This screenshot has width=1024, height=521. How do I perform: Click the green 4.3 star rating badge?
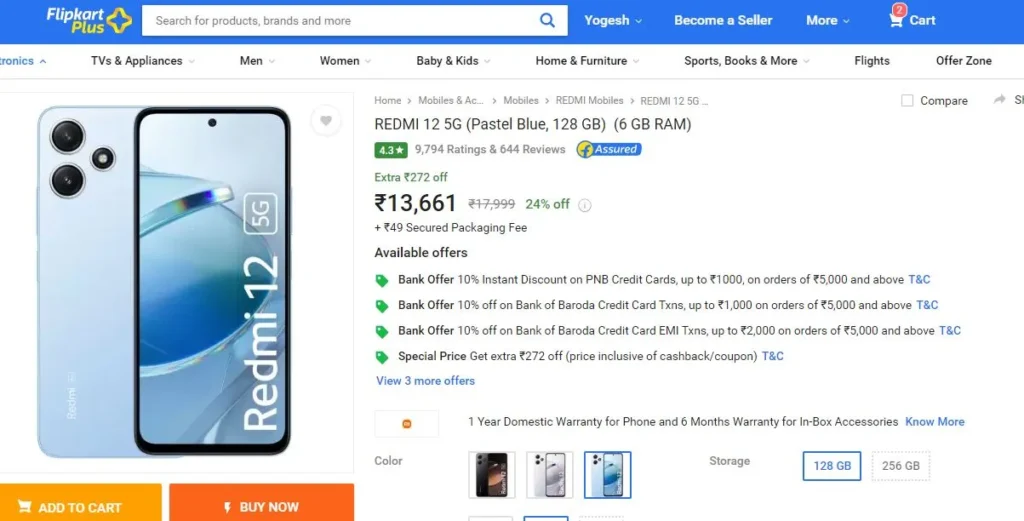(x=391, y=150)
